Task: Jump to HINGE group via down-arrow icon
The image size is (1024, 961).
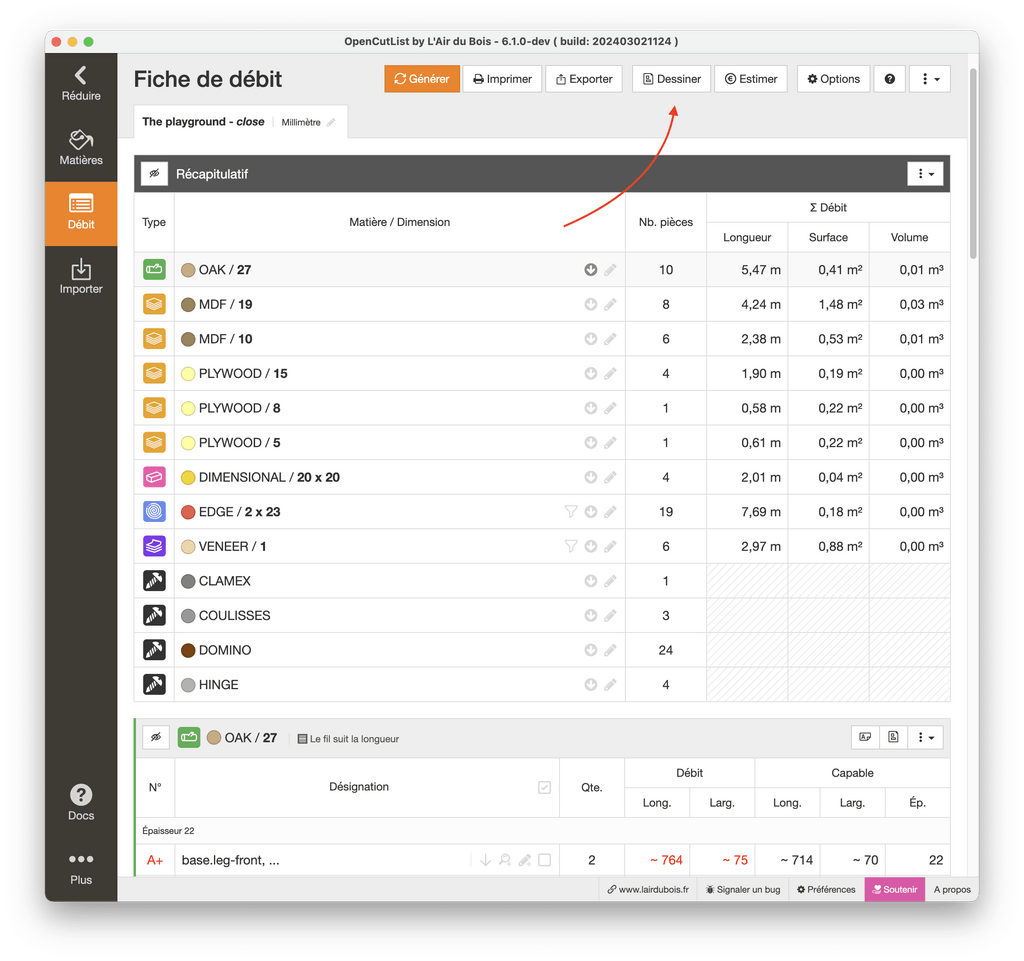Action: [x=590, y=685]
